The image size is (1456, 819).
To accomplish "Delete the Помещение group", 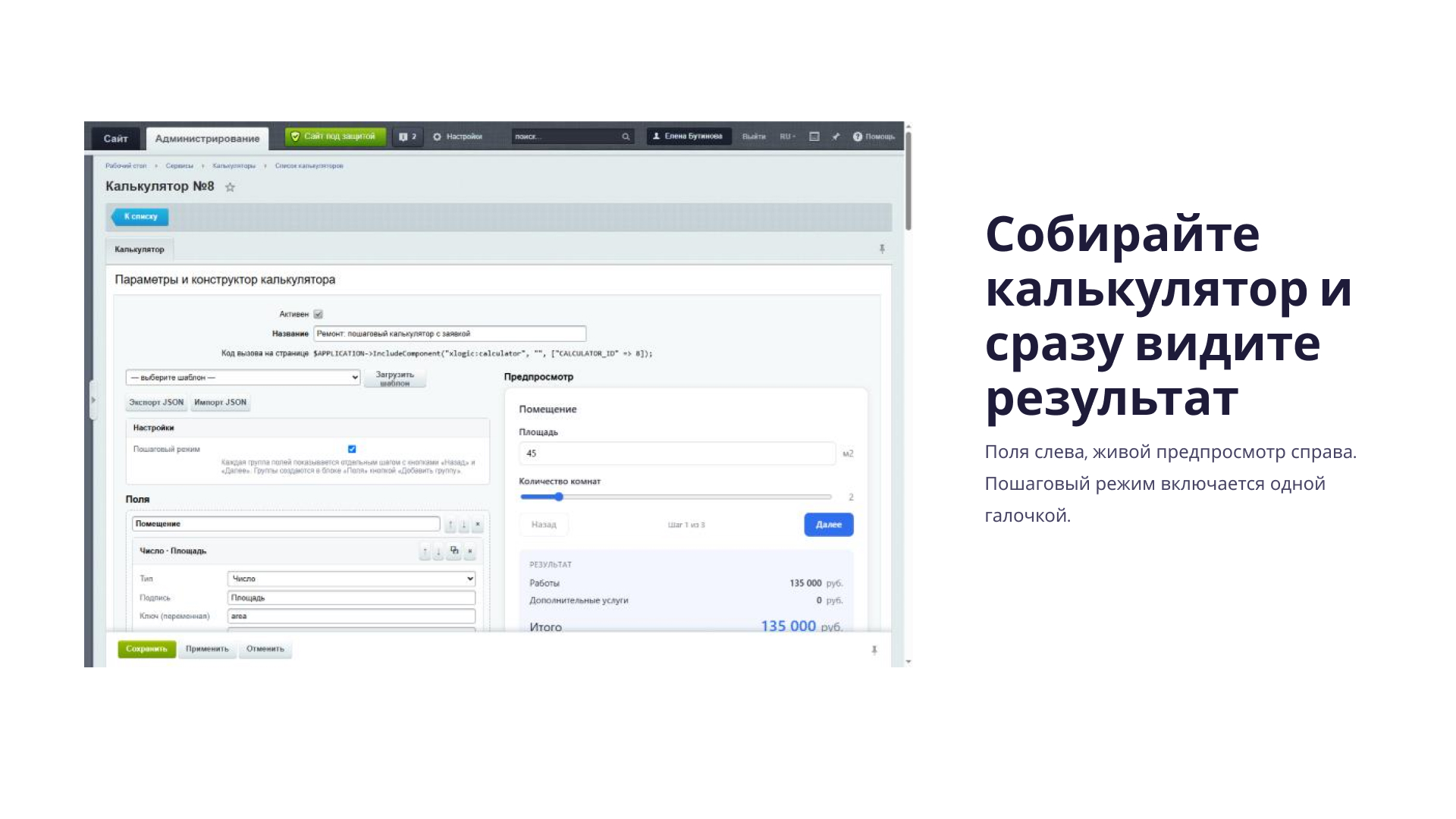I will pyautogui.click(x=478, y=524).
